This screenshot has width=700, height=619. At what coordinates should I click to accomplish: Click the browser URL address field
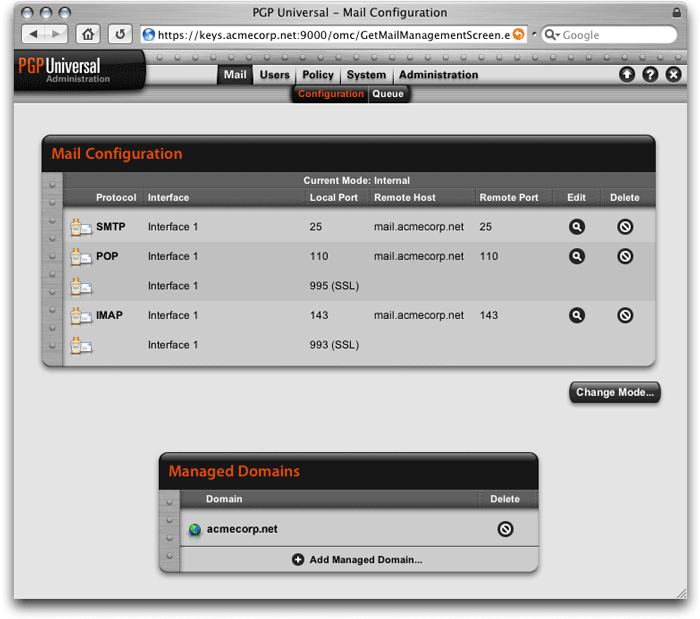tap(333, 35)
